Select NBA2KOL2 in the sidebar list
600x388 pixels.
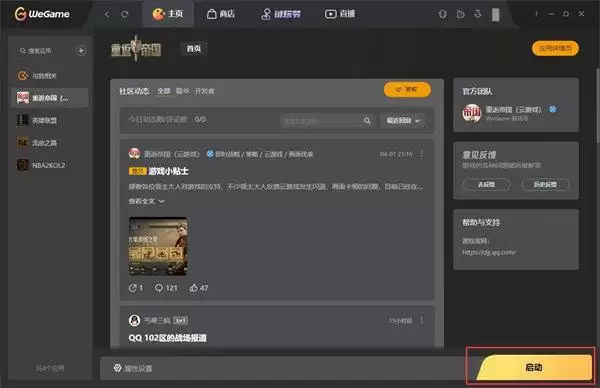coord(50,165)
